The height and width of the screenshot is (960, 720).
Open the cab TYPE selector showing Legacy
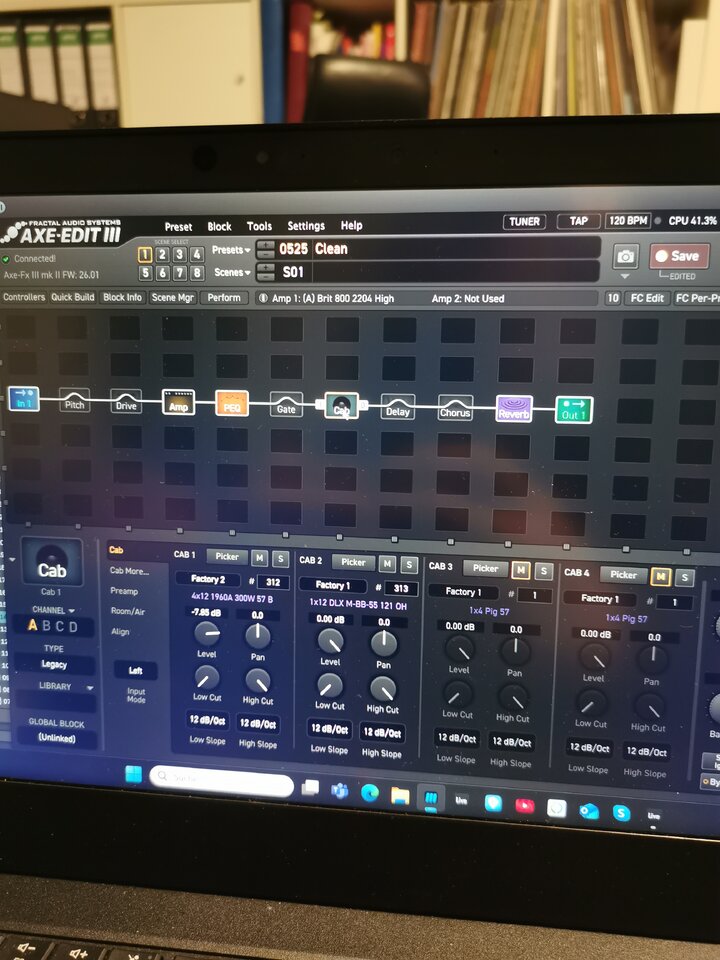point(54,664)
